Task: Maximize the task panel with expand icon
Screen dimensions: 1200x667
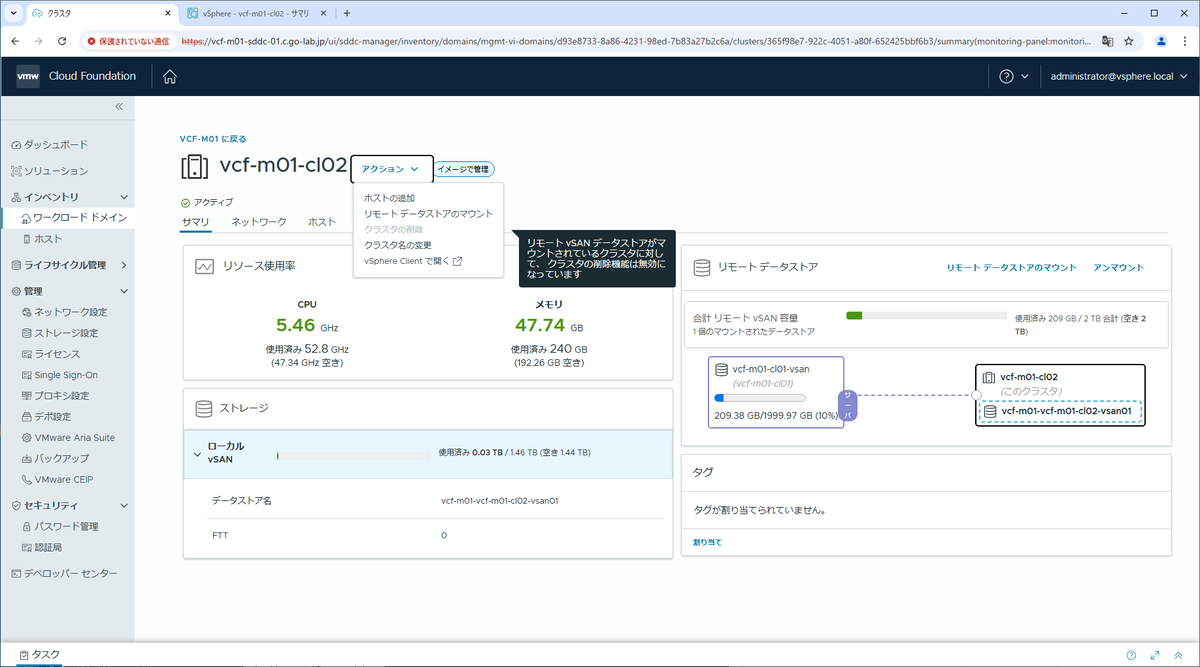Action: click(x=1154, y=655)
